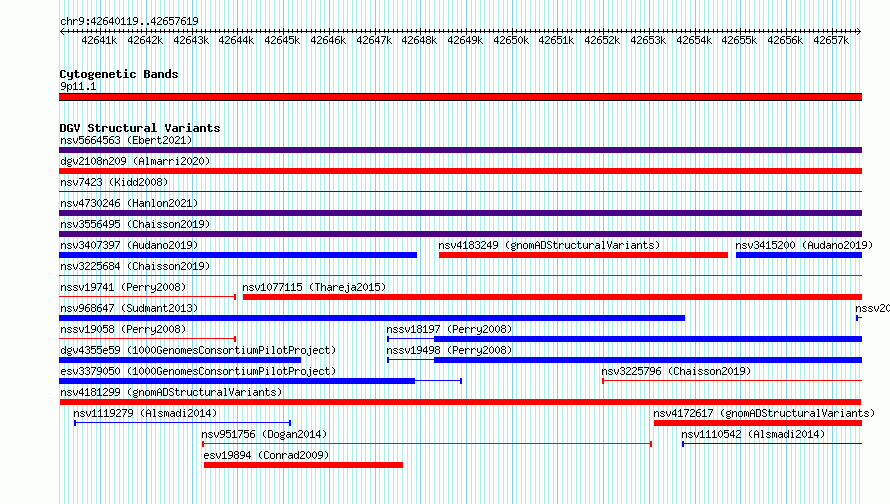Click the 9p11.1 band label
Viewport: 890px width, 504px height.
click(x=78, y=86)
